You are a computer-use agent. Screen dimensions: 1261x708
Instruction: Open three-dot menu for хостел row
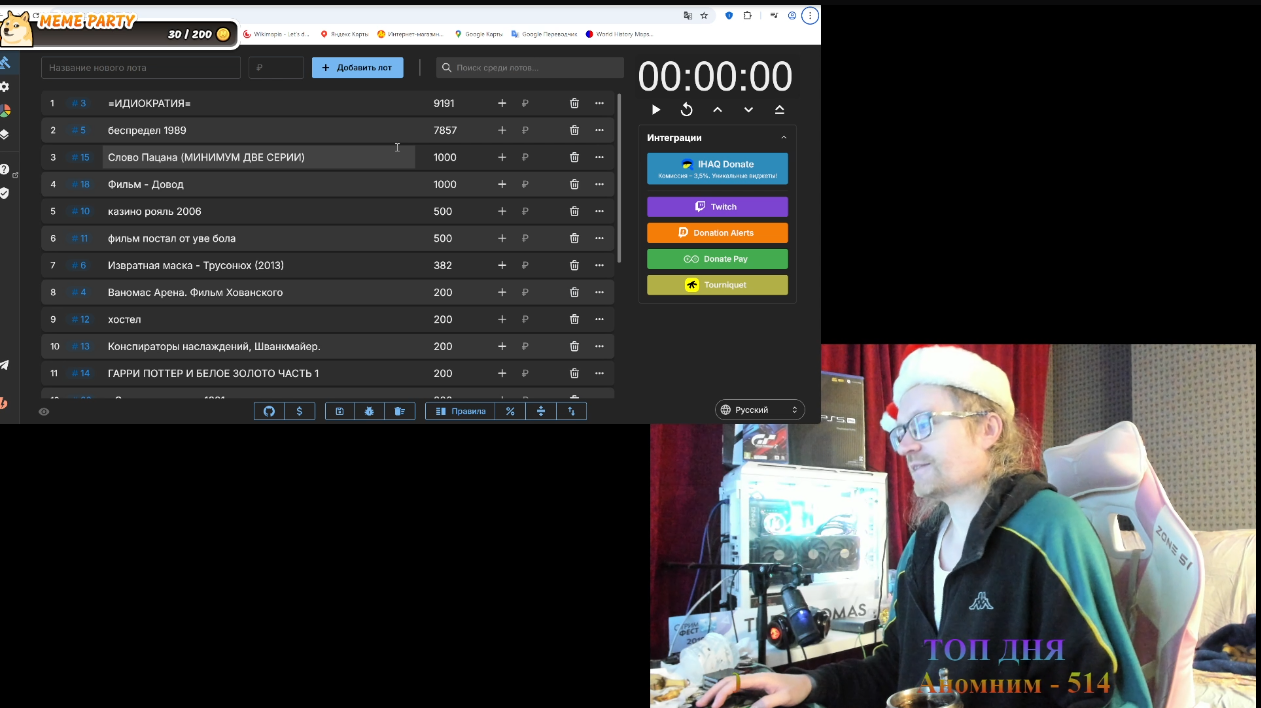(599, 319)
